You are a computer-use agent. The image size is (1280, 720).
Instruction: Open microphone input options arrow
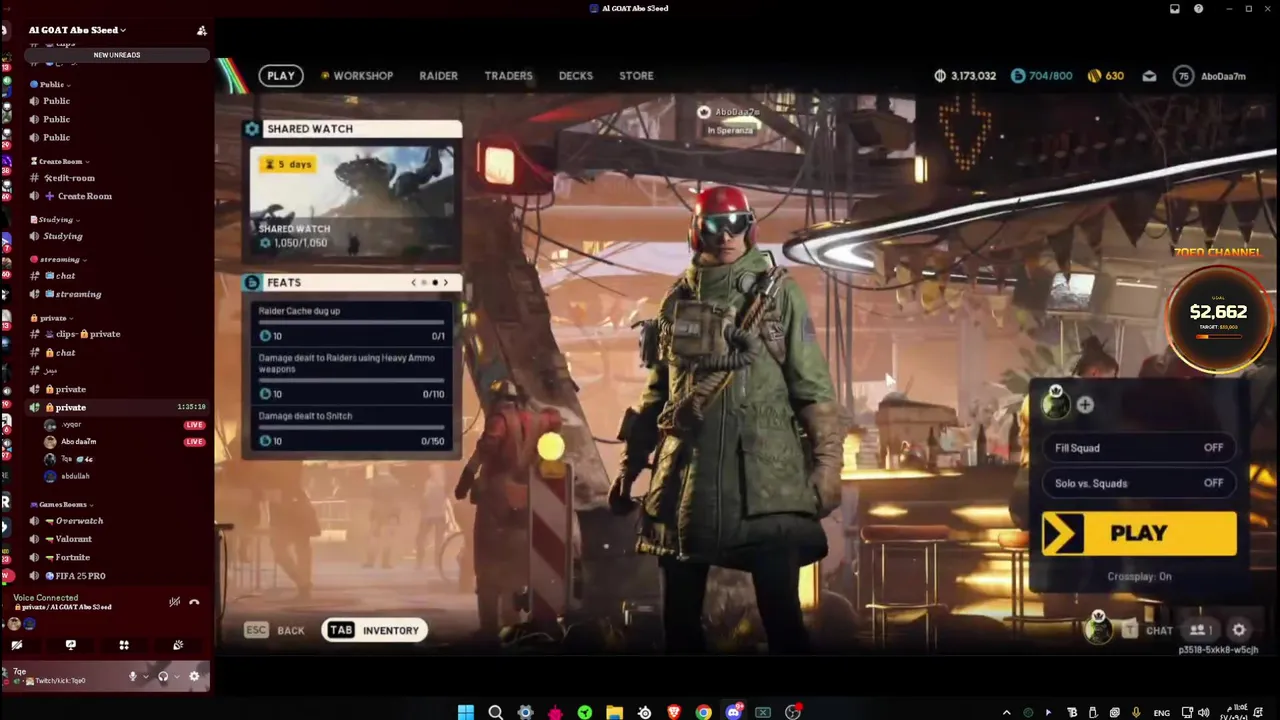click(145, 677)
